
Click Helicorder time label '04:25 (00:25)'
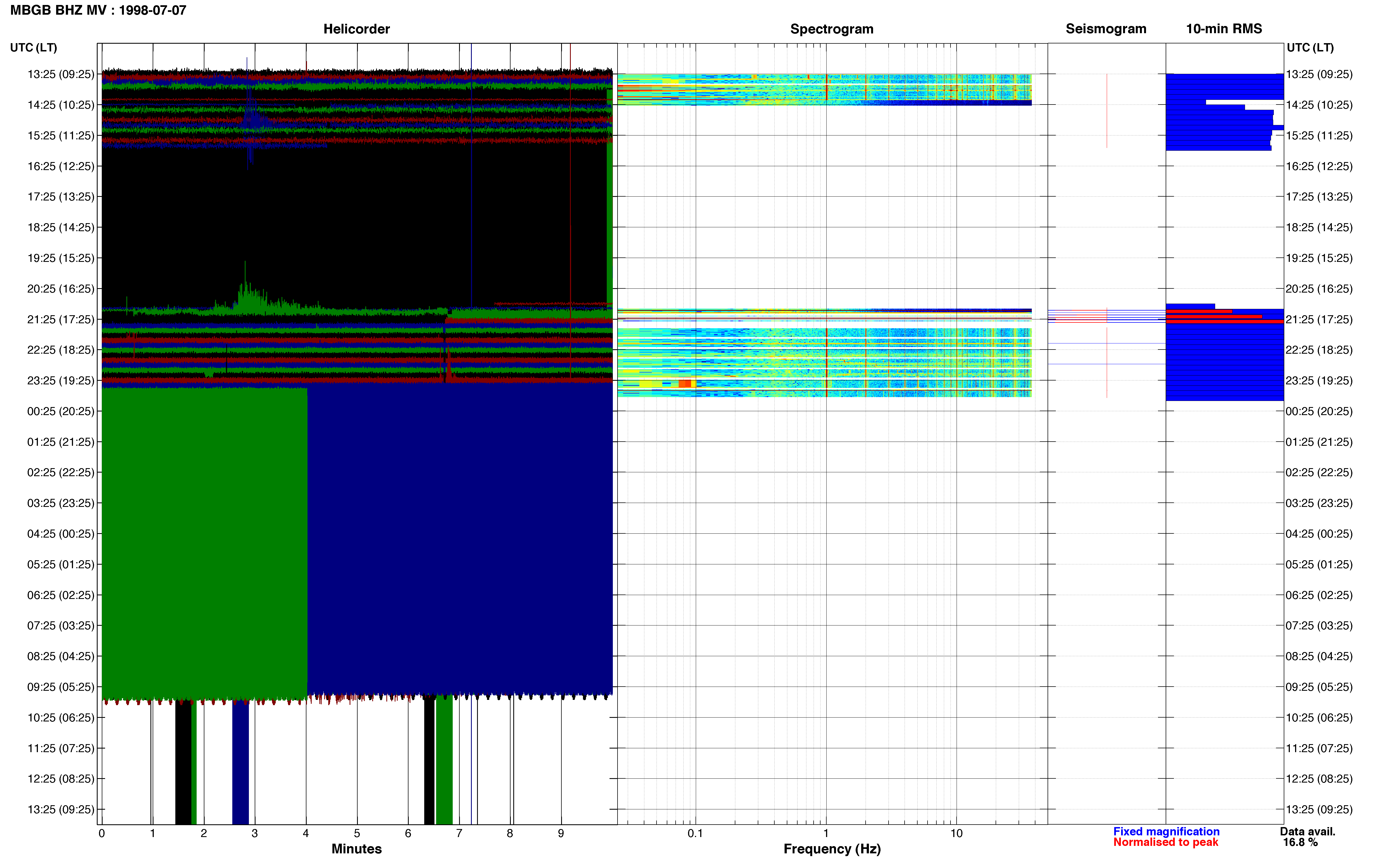click(x=61, y=533)
